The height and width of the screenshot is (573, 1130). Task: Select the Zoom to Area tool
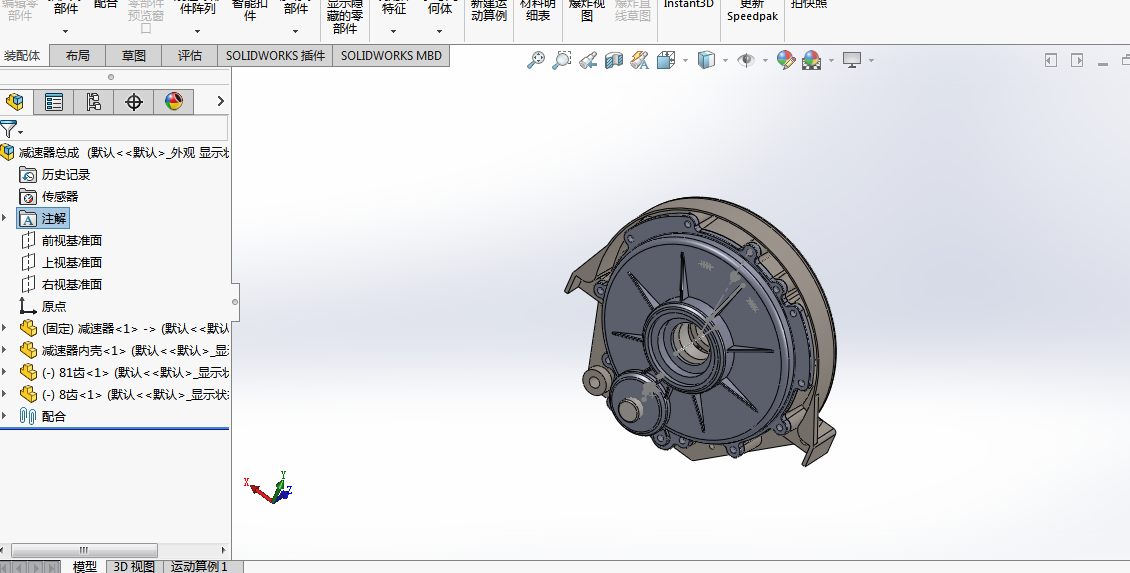coord(562,61)
